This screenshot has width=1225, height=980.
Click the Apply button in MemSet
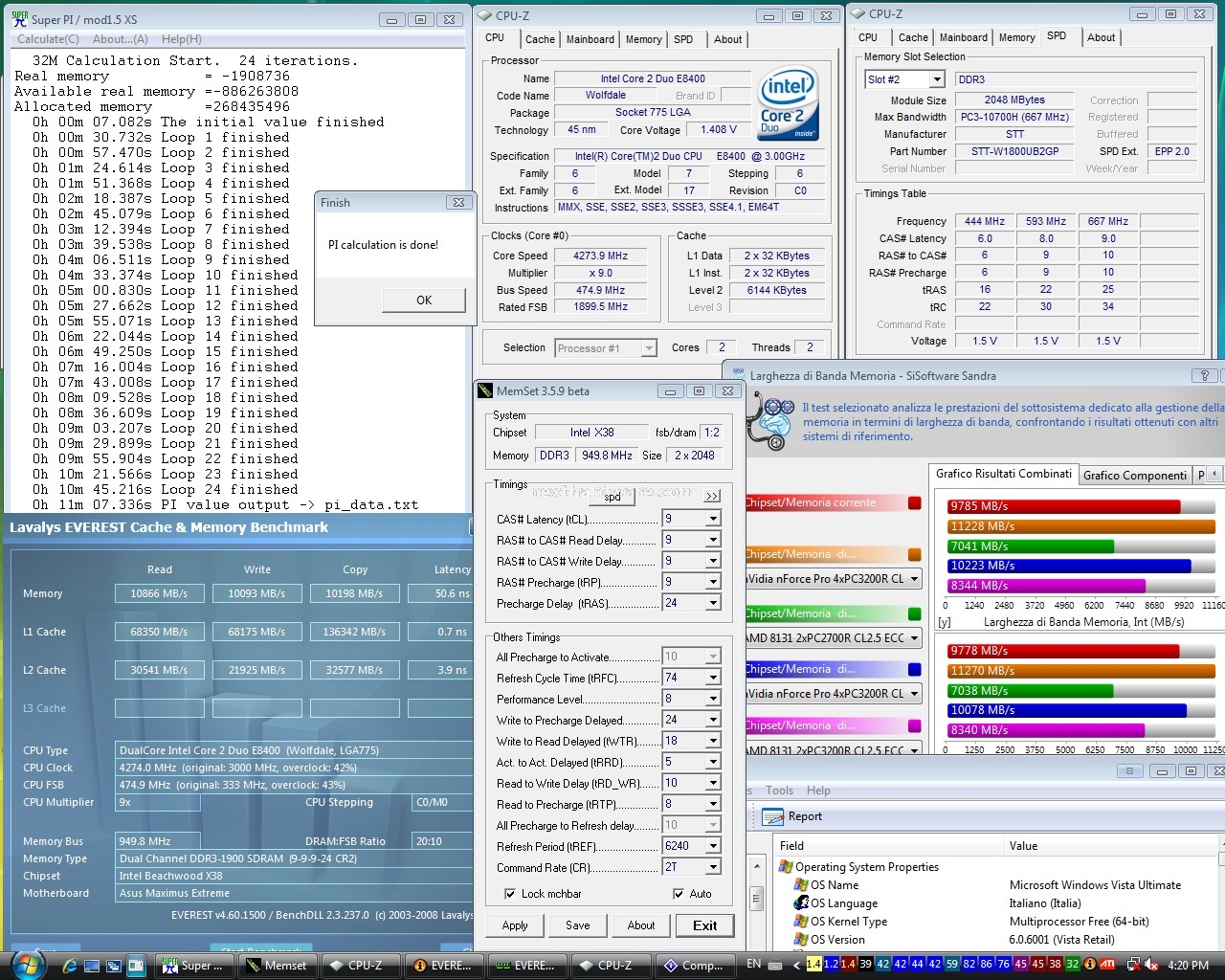tap(515, 925)
